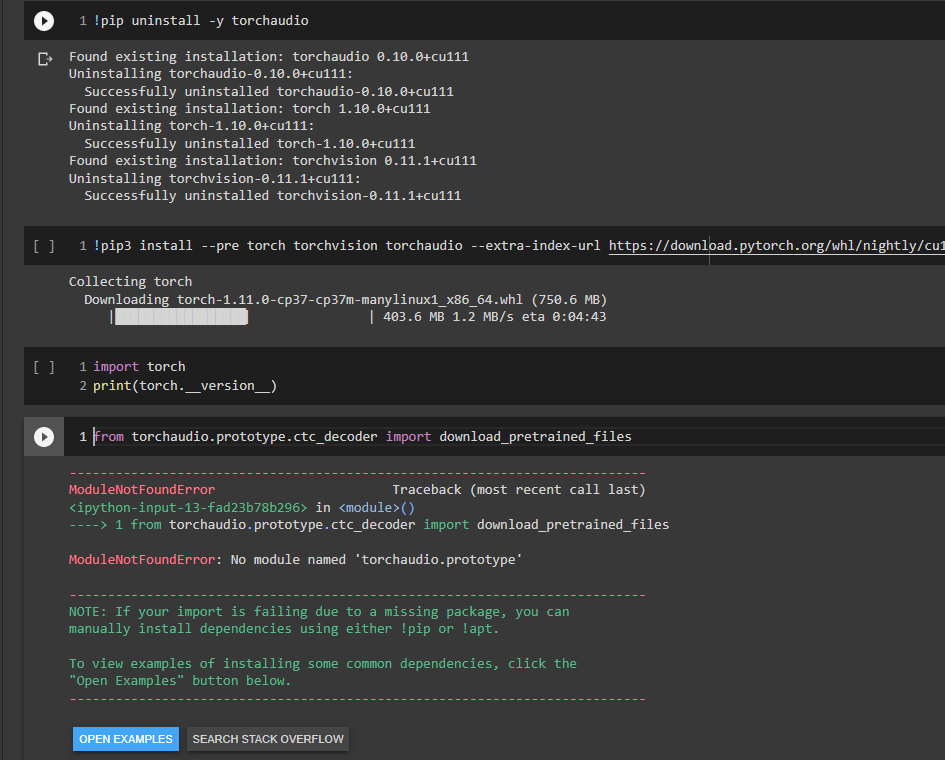Click the torch download progress bar

point(241,317)
